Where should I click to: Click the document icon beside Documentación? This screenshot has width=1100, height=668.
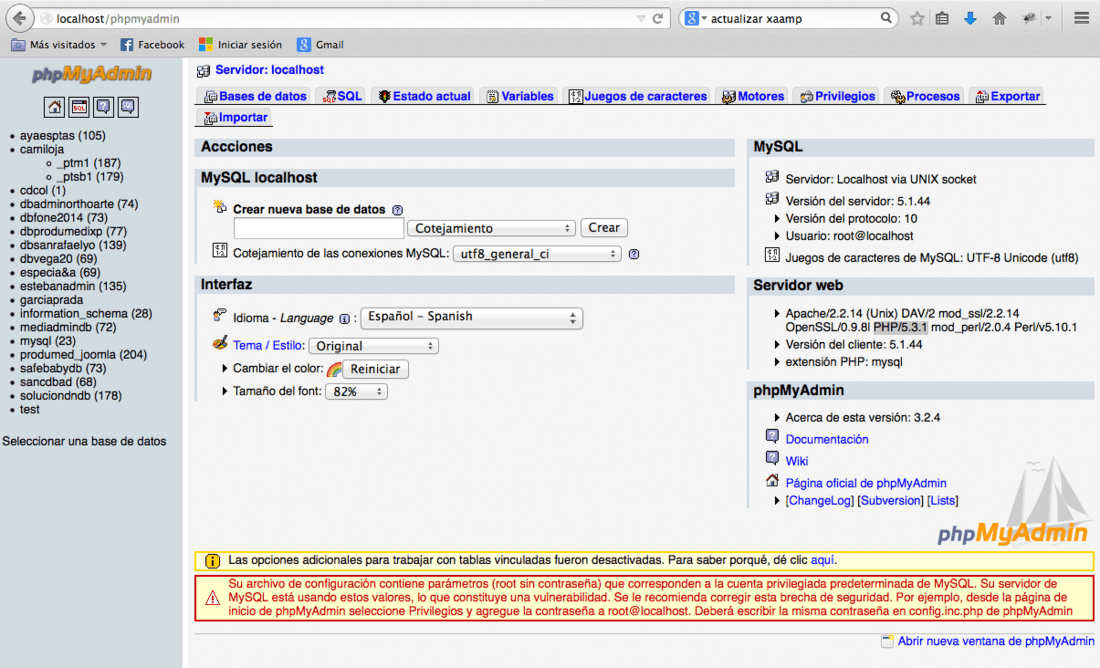772,437
